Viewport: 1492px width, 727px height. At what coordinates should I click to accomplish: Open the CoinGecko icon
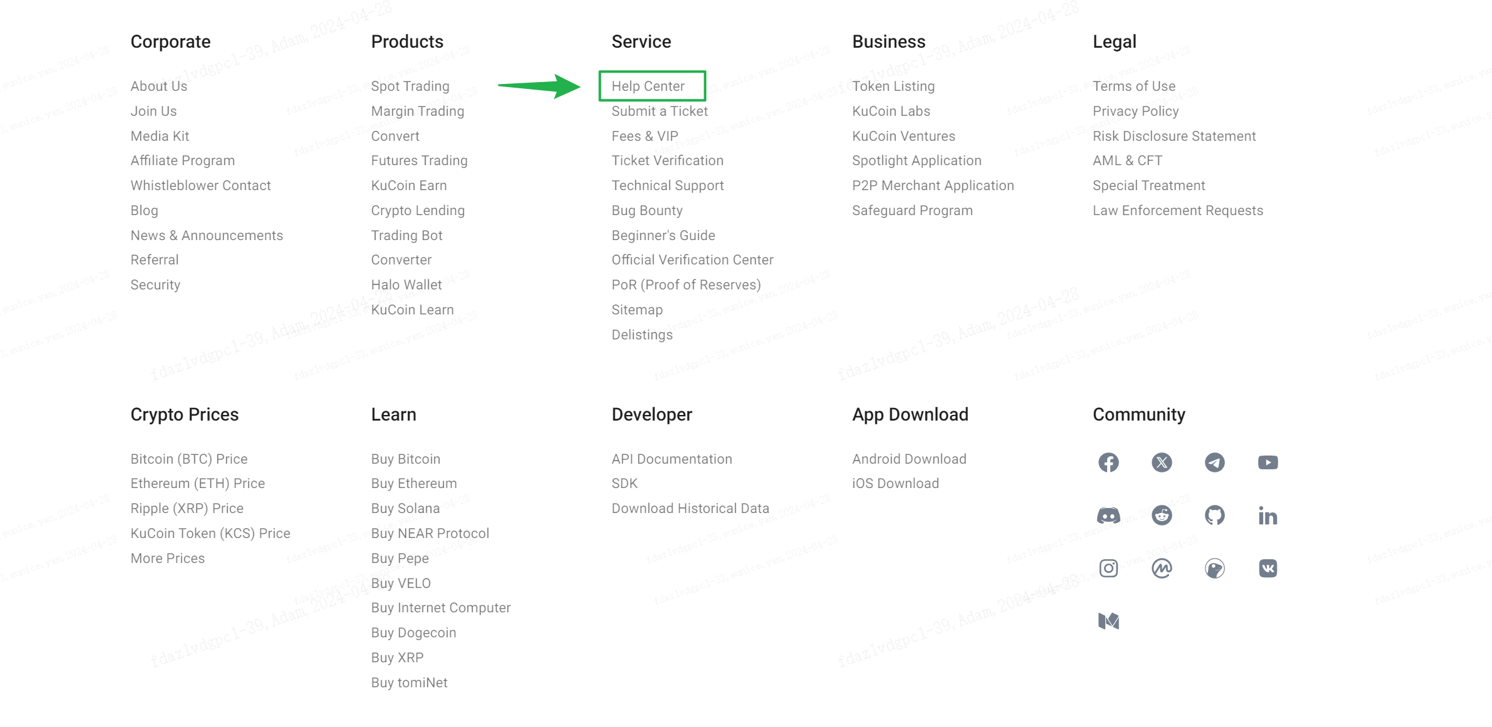click(1214, 568)
